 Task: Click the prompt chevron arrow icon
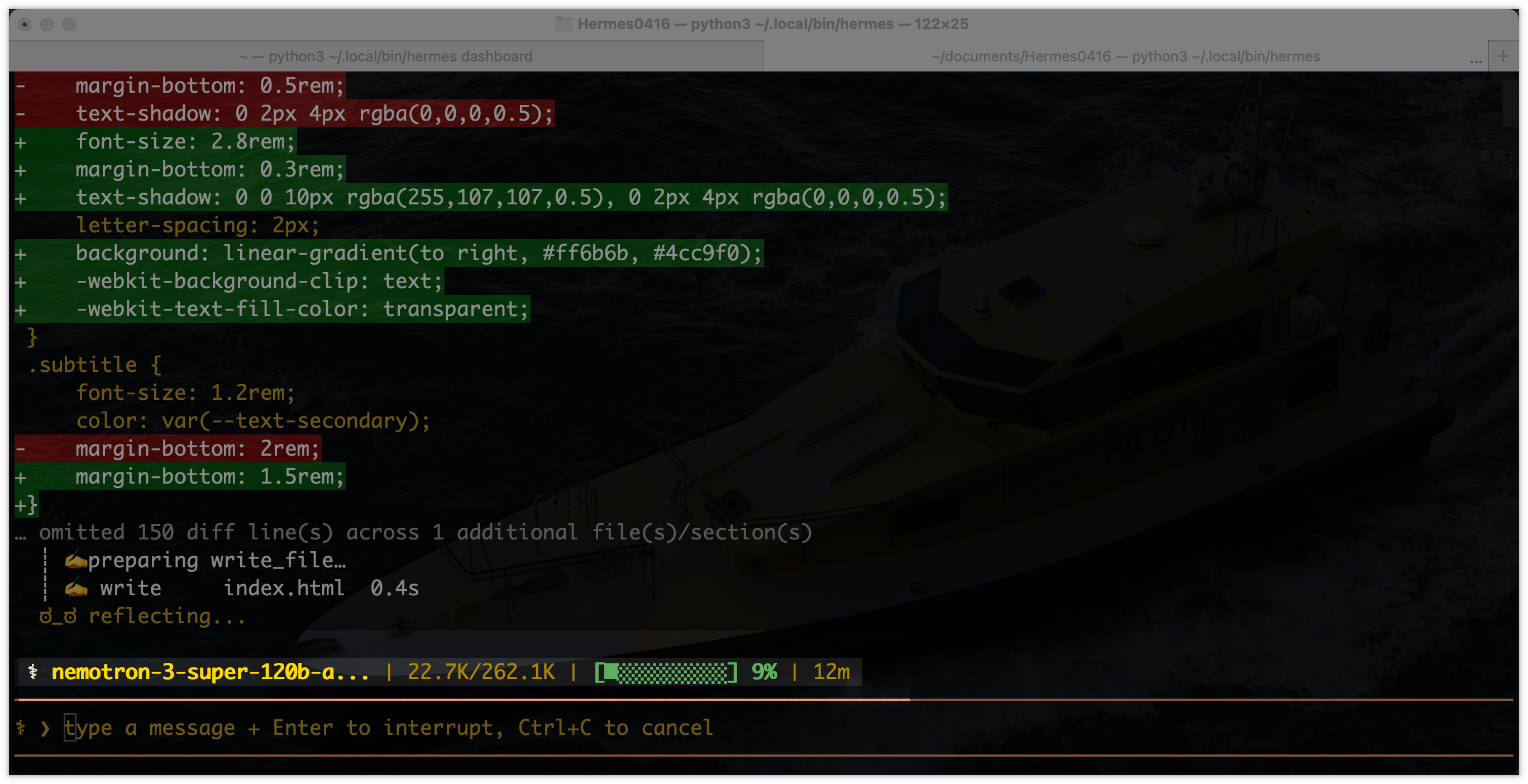pyautogui.click(x=45, y=728)
